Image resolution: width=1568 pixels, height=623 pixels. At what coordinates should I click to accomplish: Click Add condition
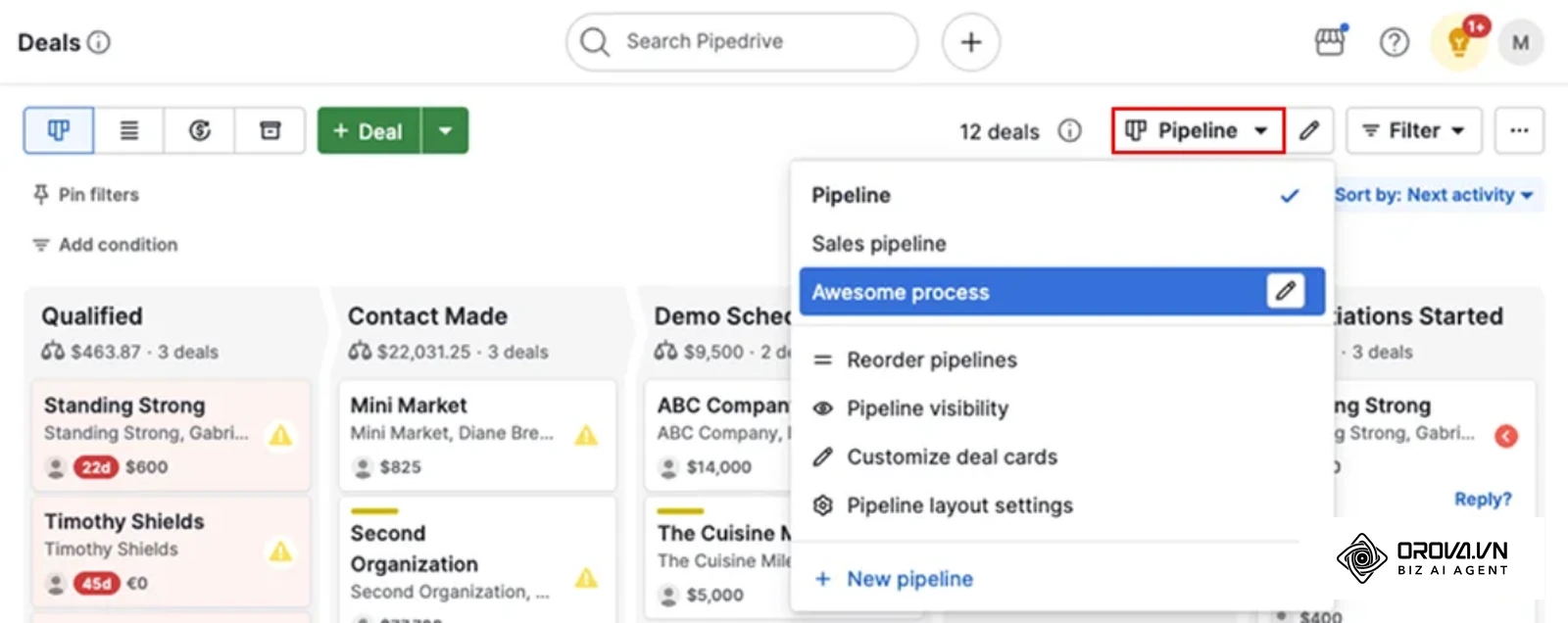105,245
